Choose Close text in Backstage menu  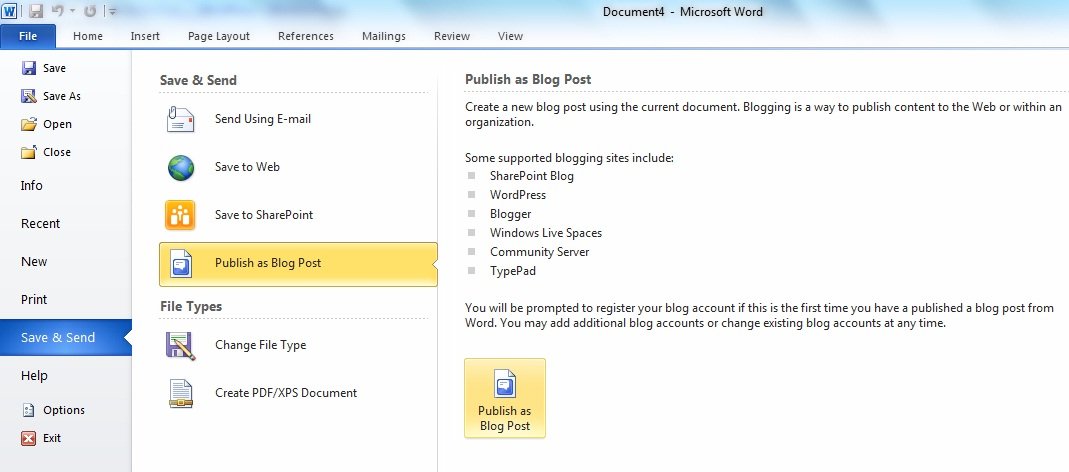(x=57, y=152)
